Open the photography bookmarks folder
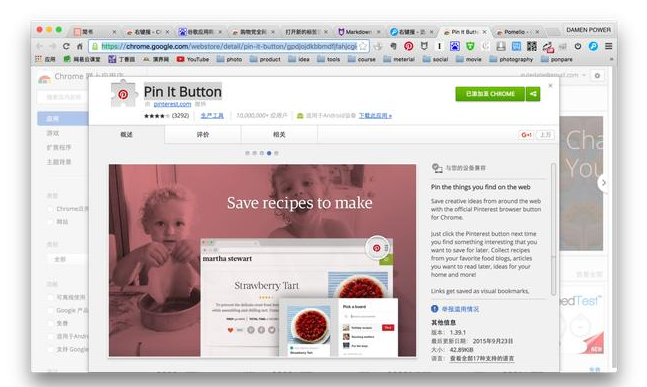 [512, 59]
